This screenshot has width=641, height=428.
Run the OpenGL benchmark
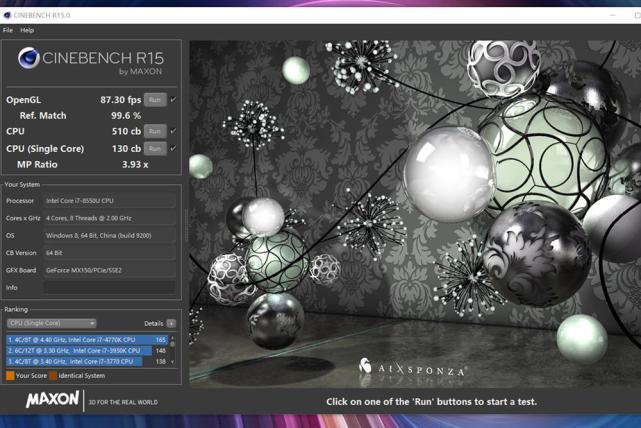coord(155,100)
